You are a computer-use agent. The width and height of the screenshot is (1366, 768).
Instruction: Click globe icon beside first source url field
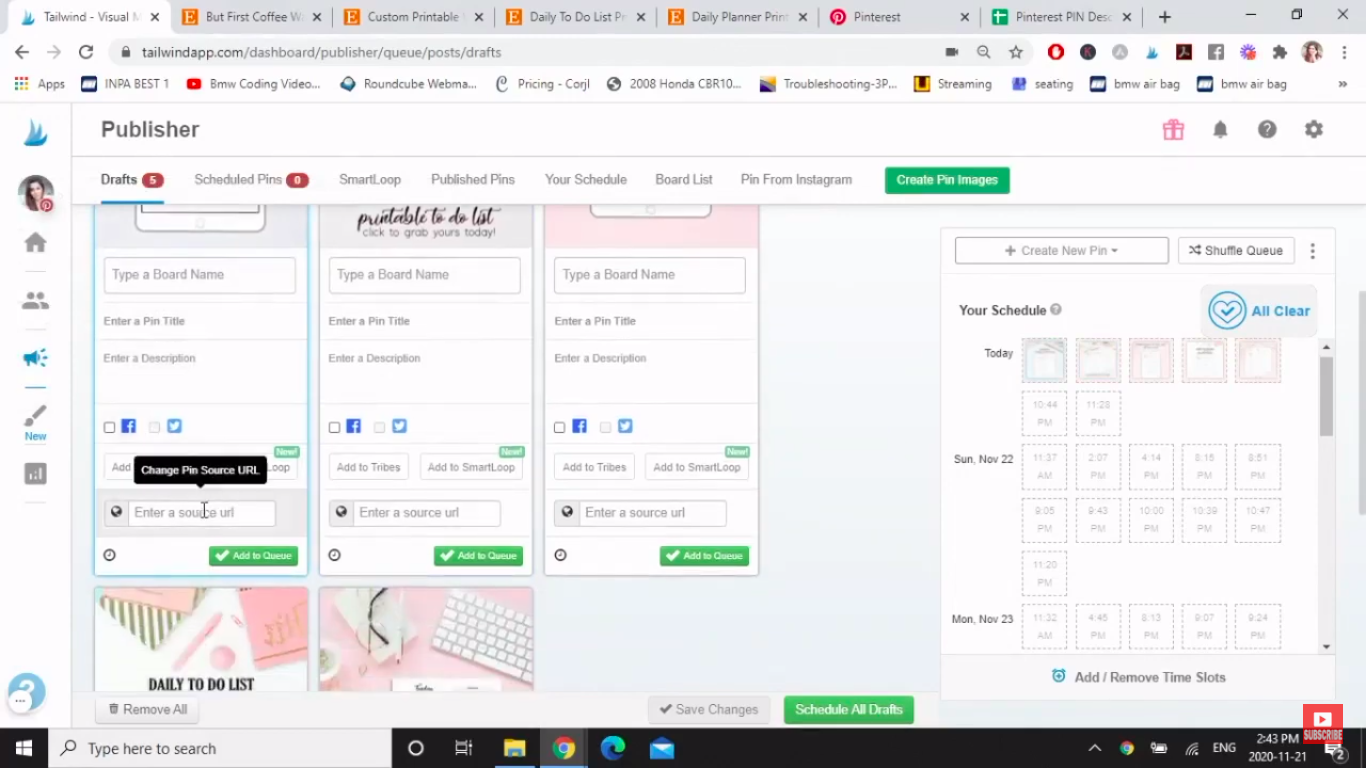(117, 512)
